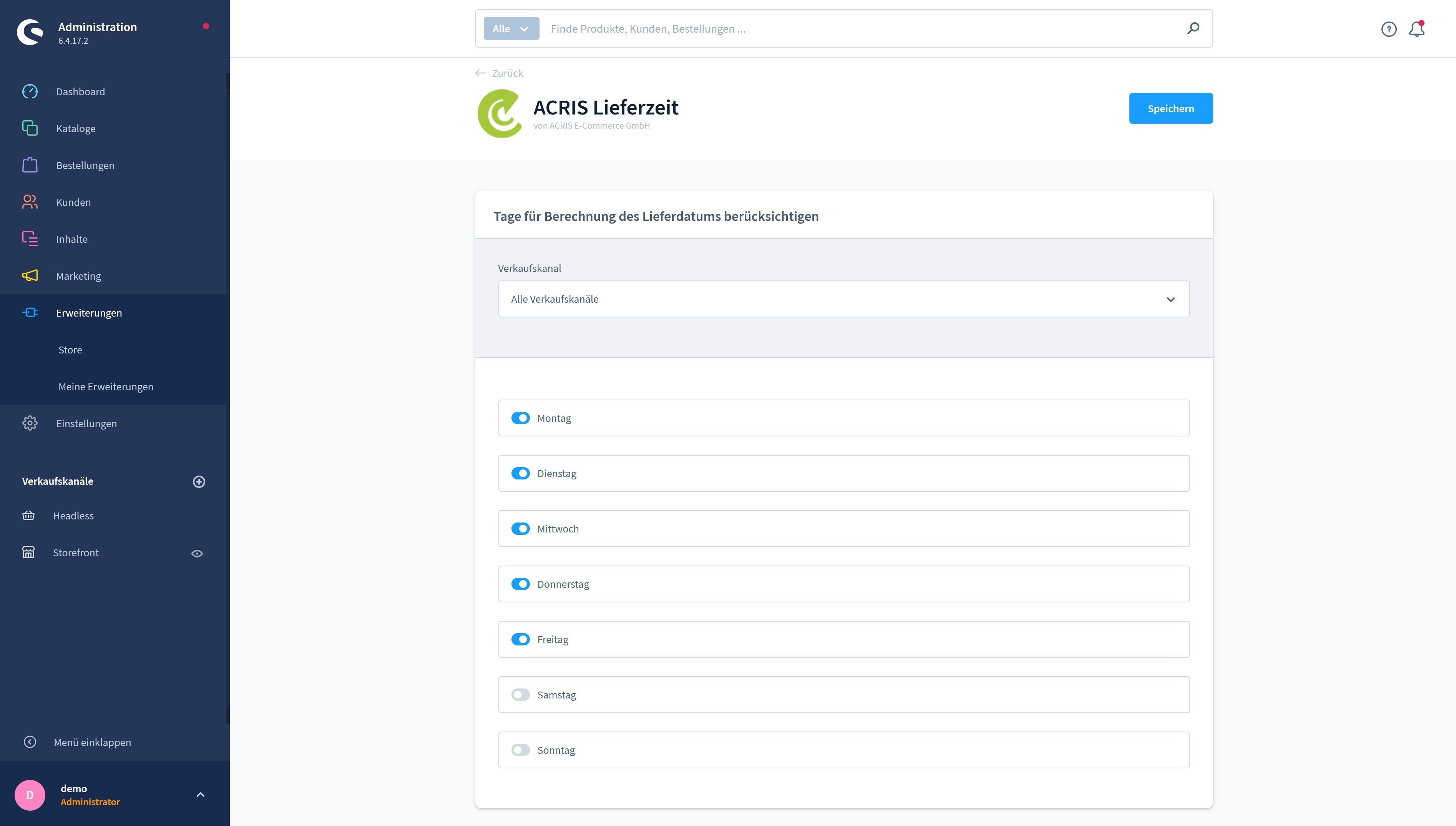Click the ACRIS Lieferzeit title
1456x826 pixels.
coord(606,107)
